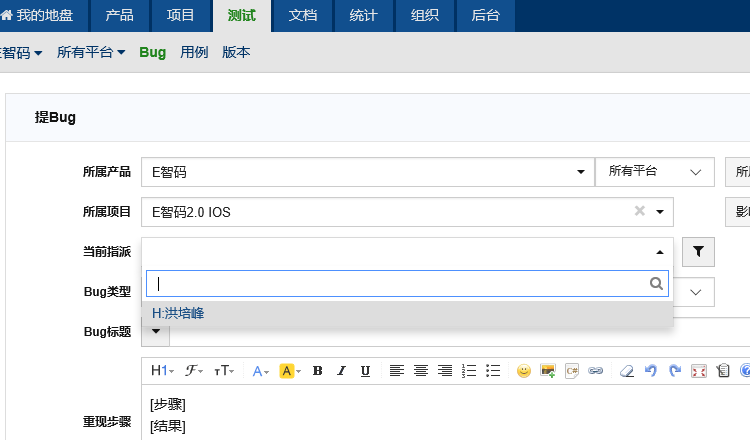Open the Bug submenu link

point(153,52)
